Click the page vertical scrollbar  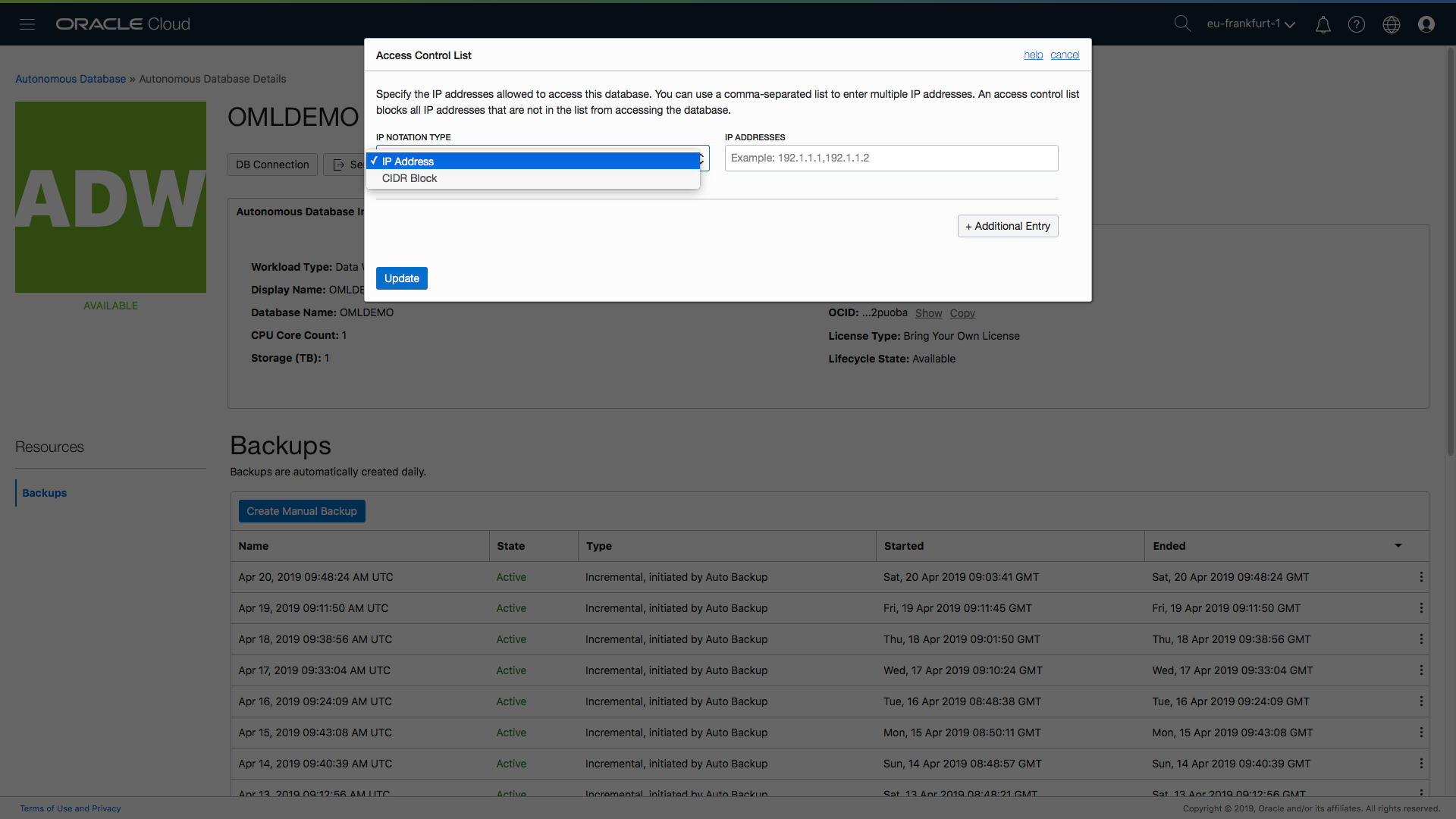coord(1451,250)
